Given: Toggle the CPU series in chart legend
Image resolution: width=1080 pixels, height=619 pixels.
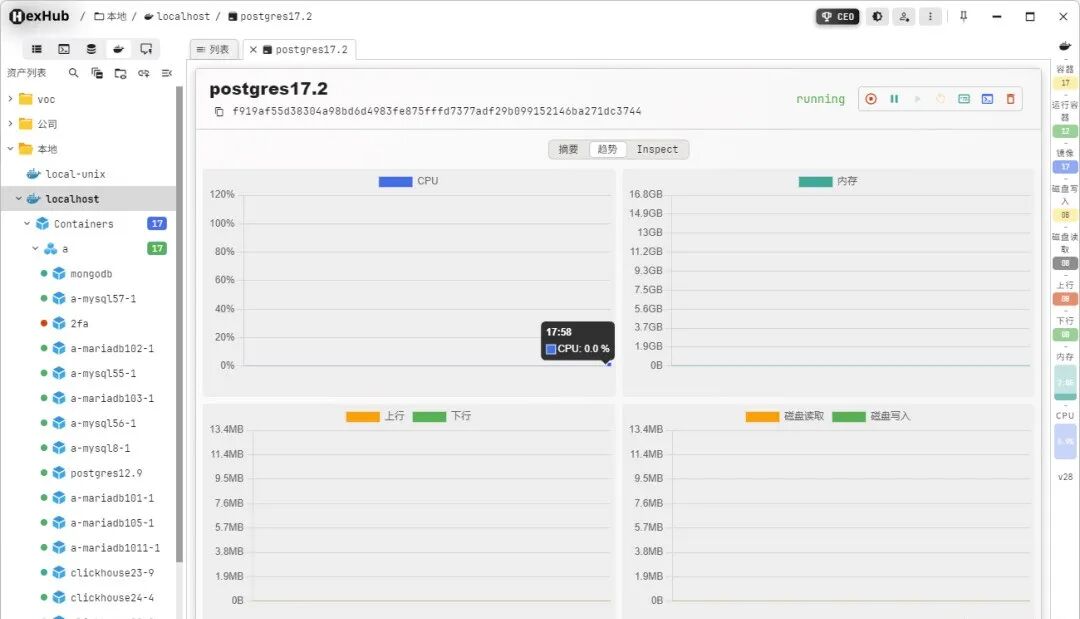Looking at the screenshot, I should click(x=408, y=181).
